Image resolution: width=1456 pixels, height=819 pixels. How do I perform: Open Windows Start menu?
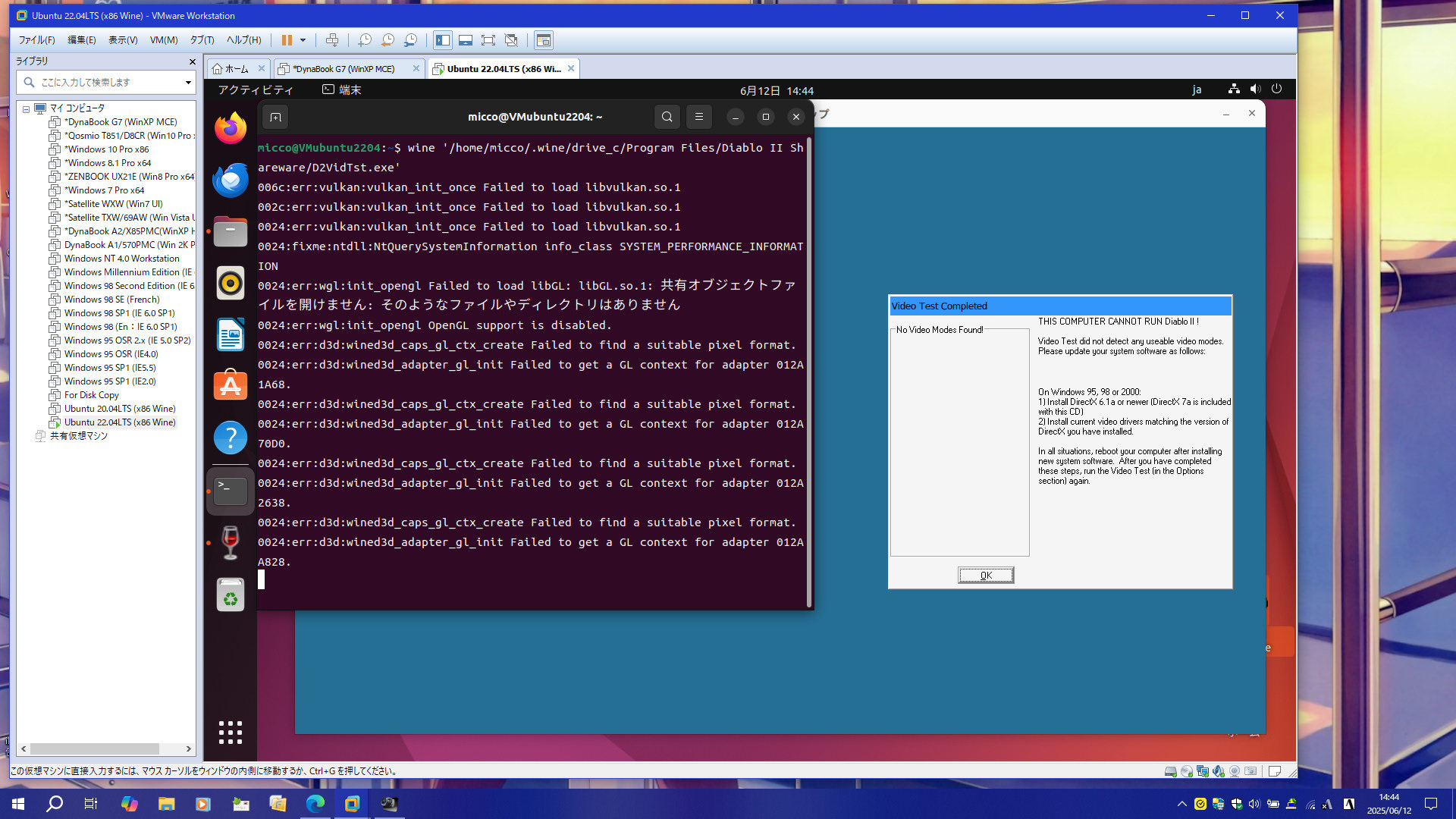click(18, 804)
